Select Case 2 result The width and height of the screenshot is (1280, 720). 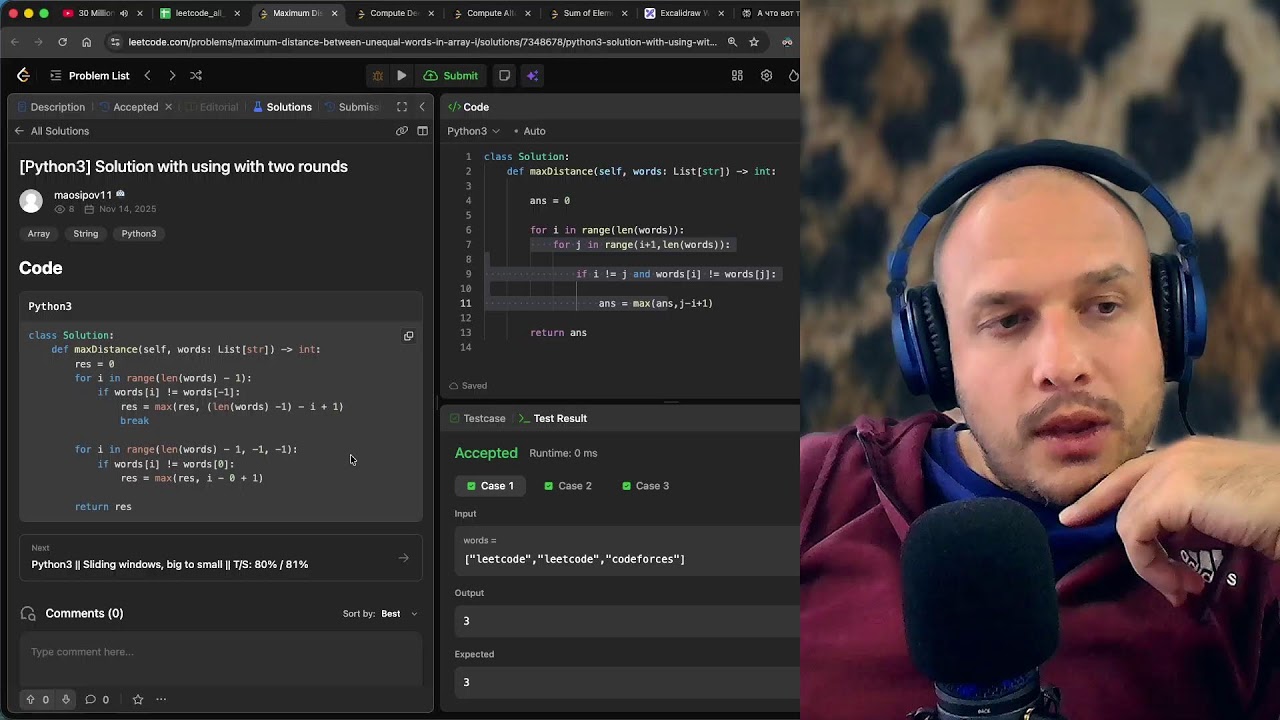click(x=567, y=486)
